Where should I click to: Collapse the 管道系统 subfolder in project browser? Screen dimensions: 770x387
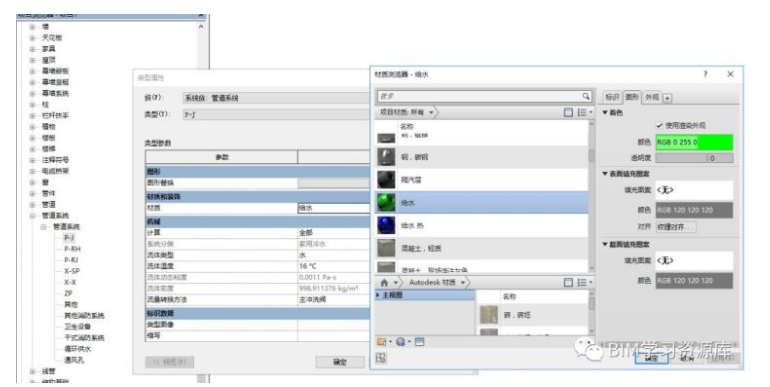pyautogui.click(x=43, y=227)
